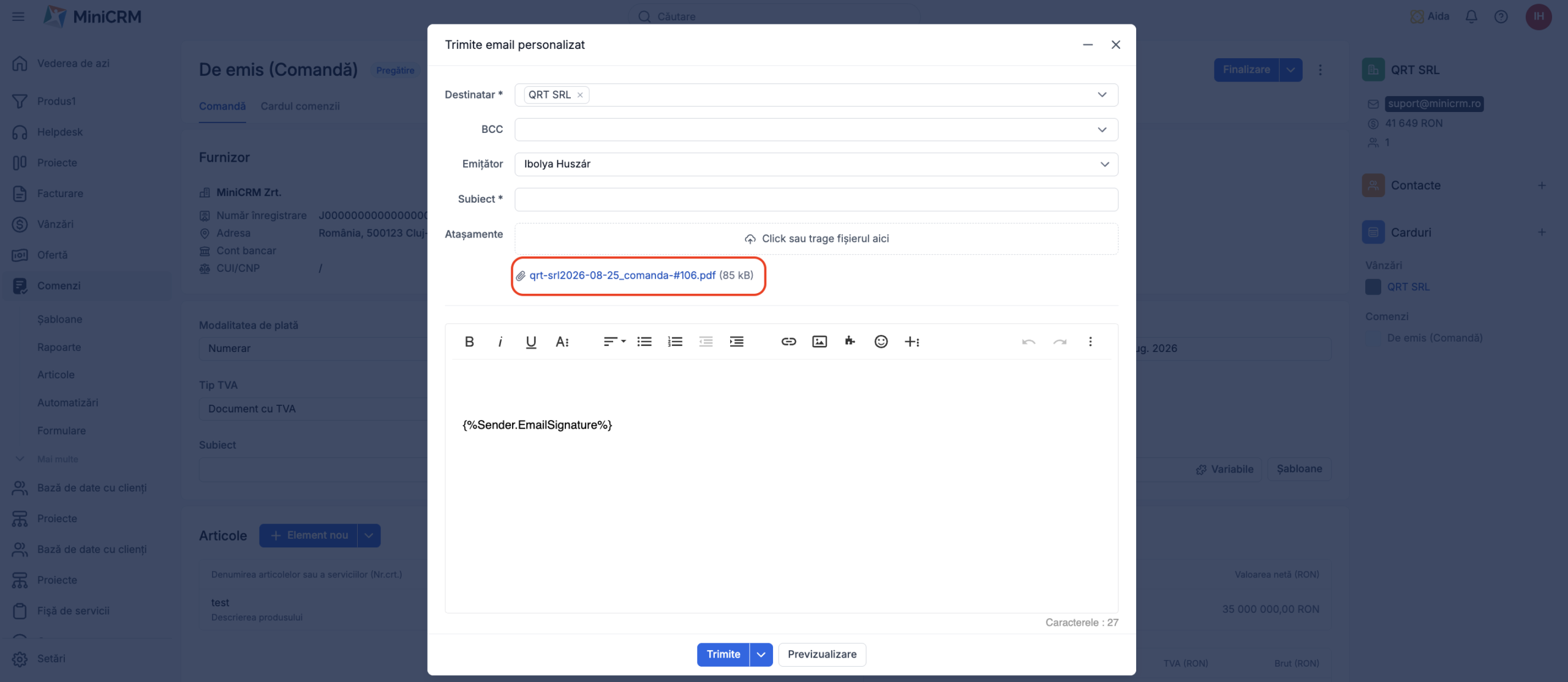Insert a variable with puzzle icon
The height and width of the screenshot is (682, 1568).
(850, 342)
